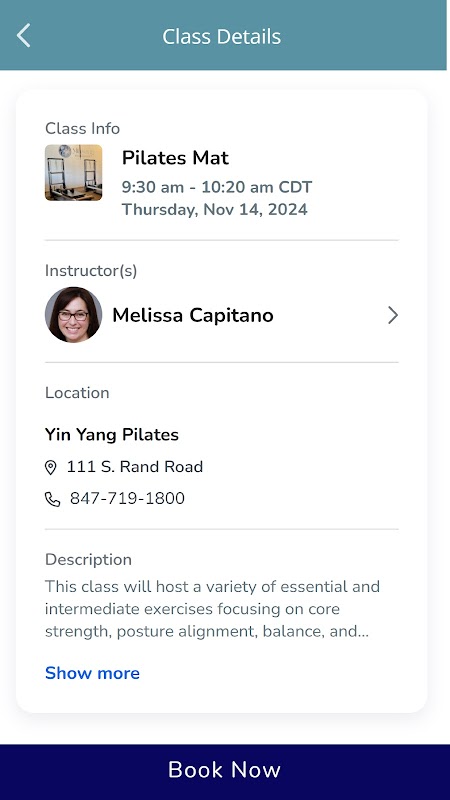Click the truncated description paragraph
The image size is (450, 800).
pos(212,609)
